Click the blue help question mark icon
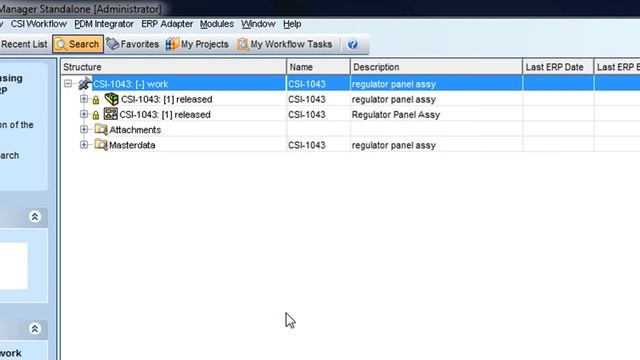This screenshot has height=360, width=640. tap(353, 44)
